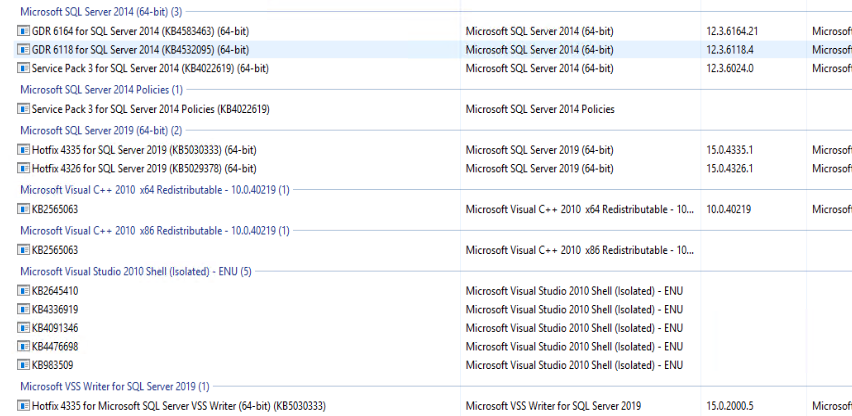This screenshot has width=852, height=416.
Task: Click program cell Visual C++ 2010 x64 Redistributable
Action: 580,209
